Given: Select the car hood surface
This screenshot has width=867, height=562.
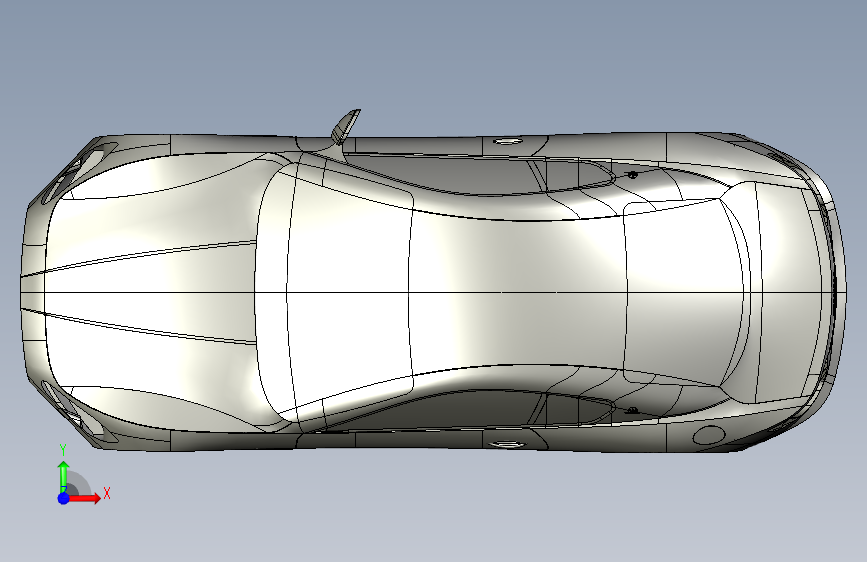Looking at the screenshot, I should 149,292.
